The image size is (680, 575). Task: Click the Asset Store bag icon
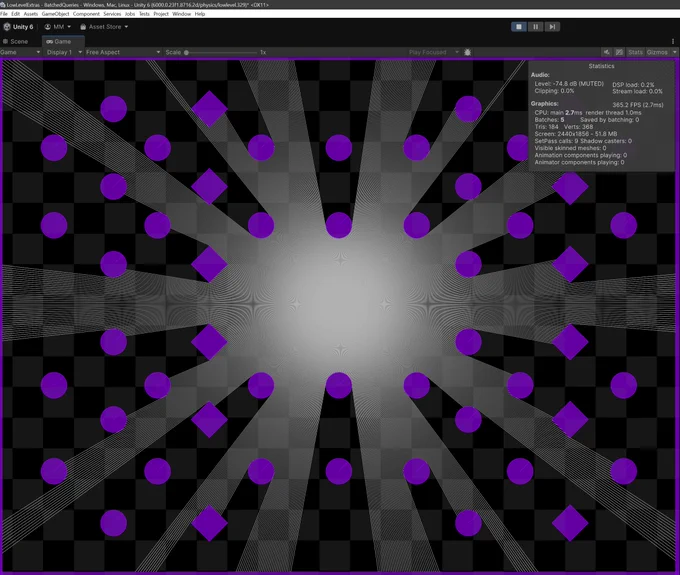[x=83, y=27]
